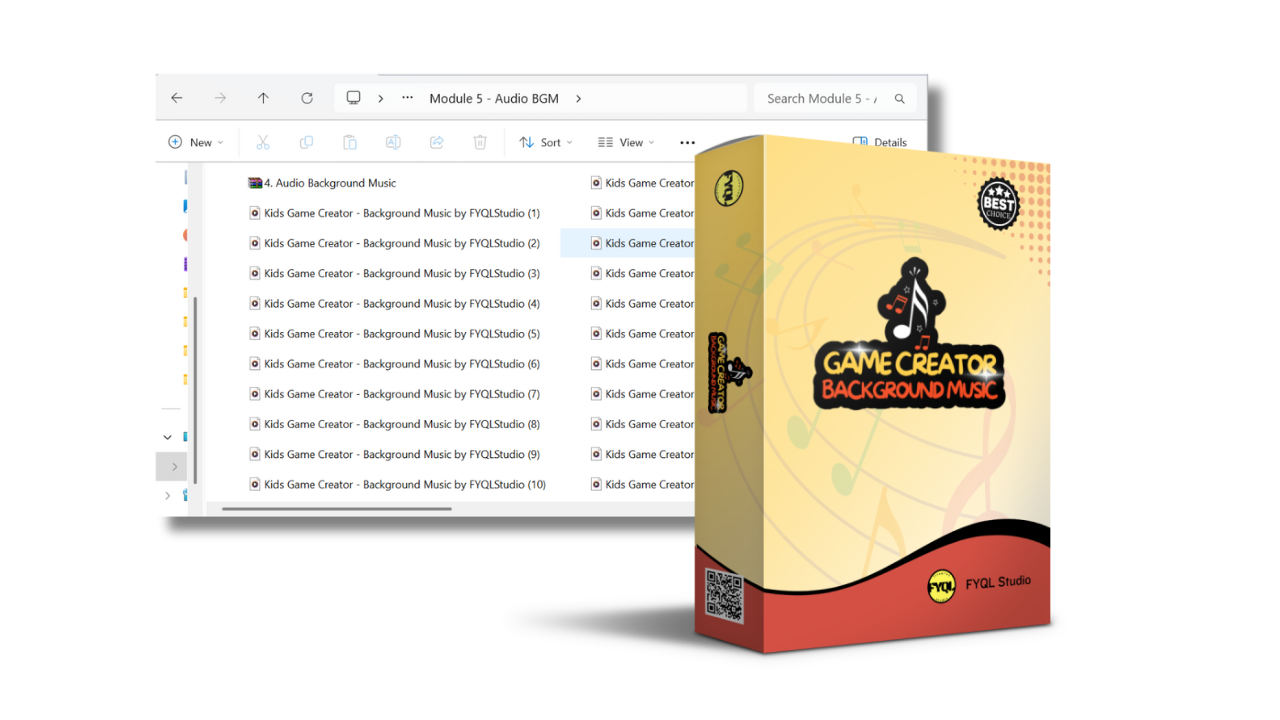Toggle the Details pane
The image size is (1280, 720).
(880, 142)
